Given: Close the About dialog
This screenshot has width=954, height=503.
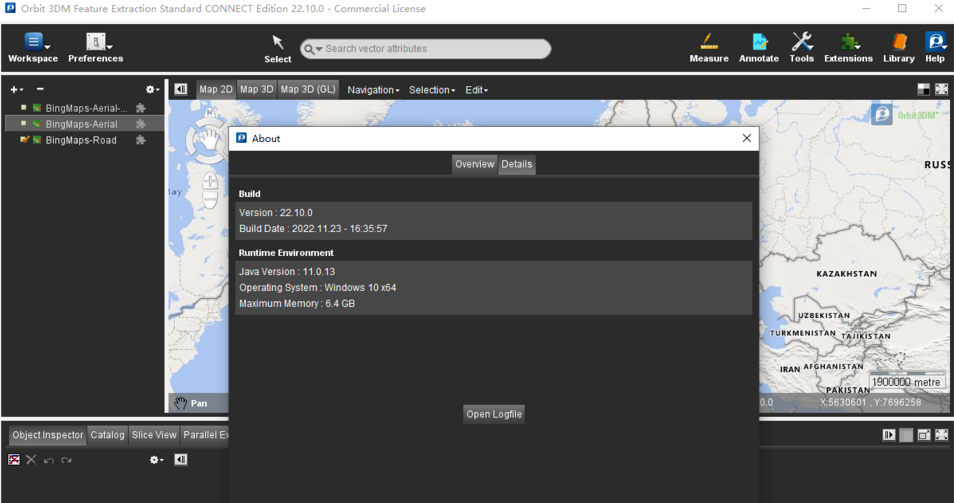Looking at the screenshot, I should (x=747, y=138).
